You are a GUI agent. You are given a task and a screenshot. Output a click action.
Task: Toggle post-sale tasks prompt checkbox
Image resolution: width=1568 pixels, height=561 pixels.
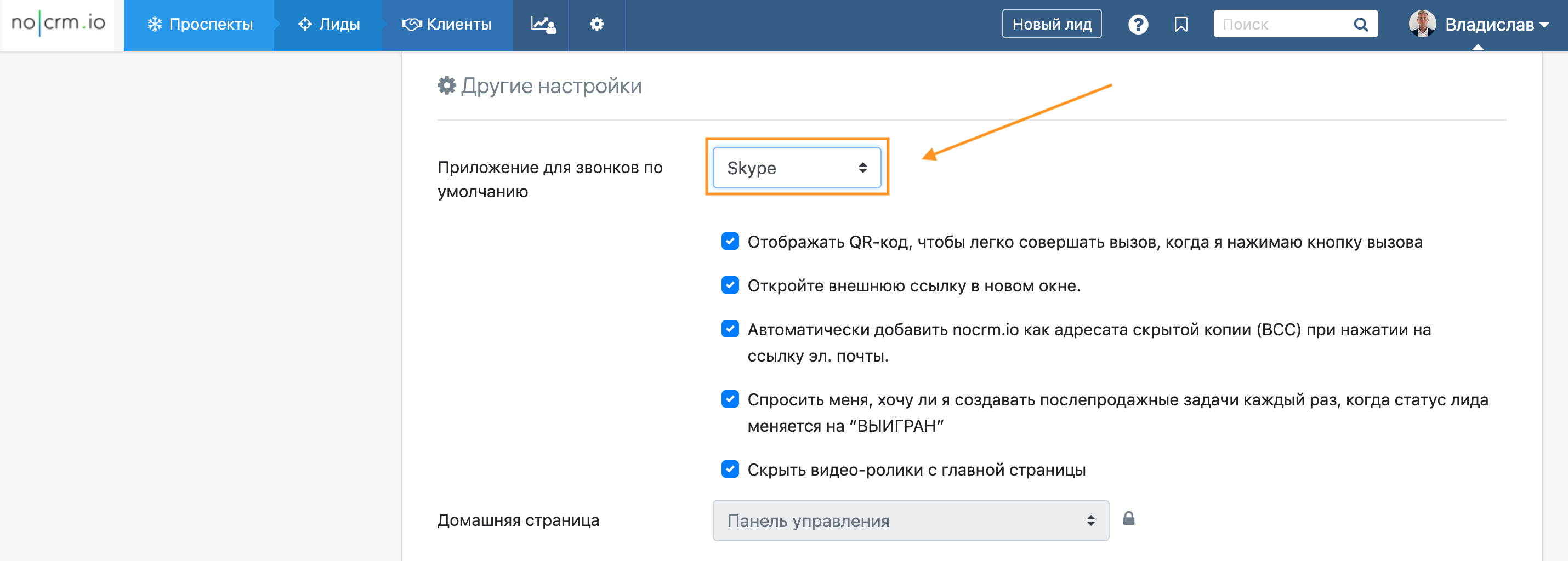point(730,399)
